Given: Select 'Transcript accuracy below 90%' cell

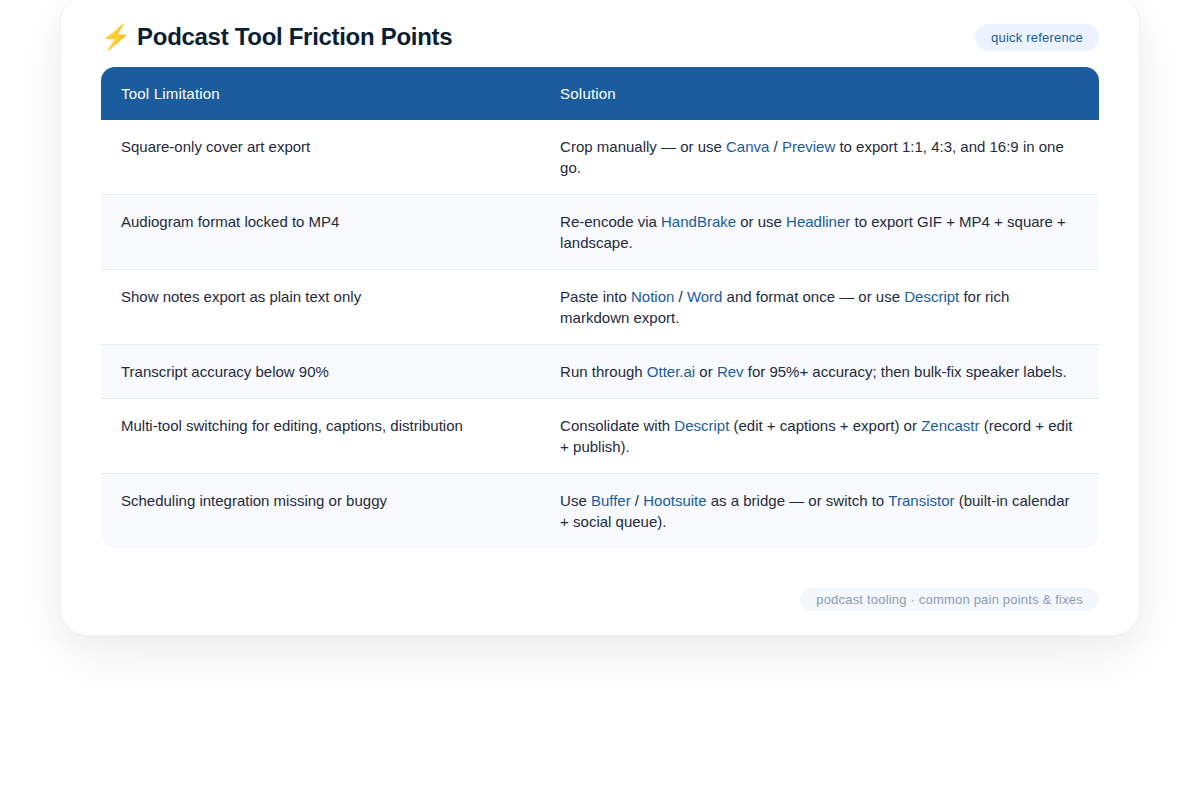Looking at the screenshot, I should click(320, 372).
